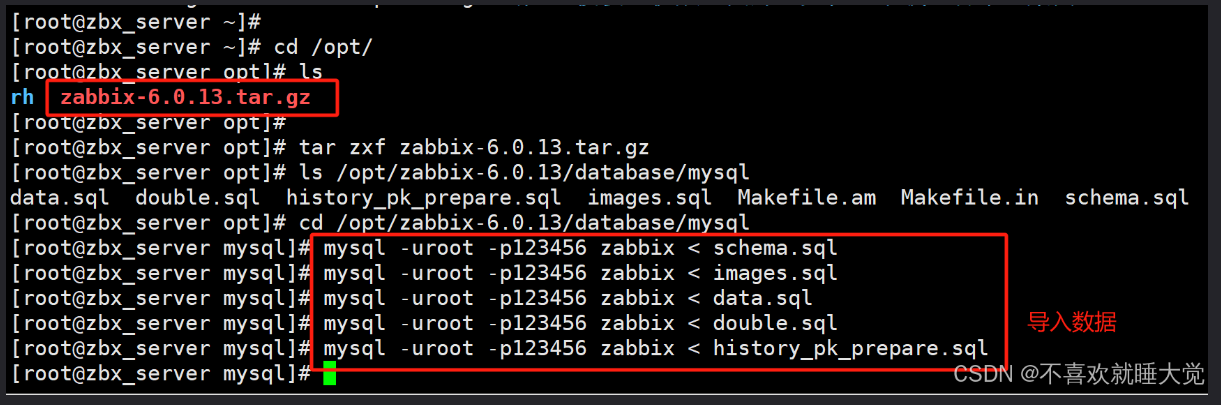Click the red 导入数据 annotation label

[1072, 322]
